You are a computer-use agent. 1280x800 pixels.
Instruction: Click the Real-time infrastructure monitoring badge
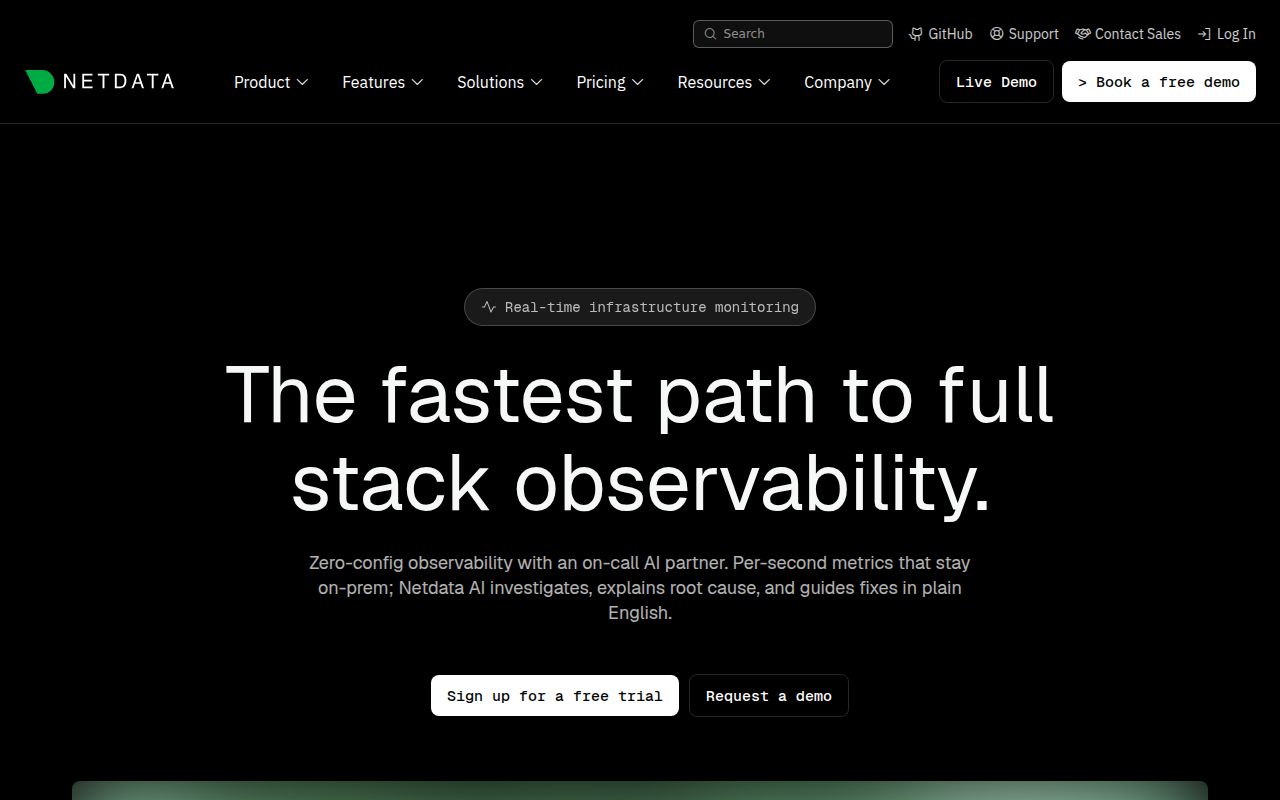click(640, 307)
